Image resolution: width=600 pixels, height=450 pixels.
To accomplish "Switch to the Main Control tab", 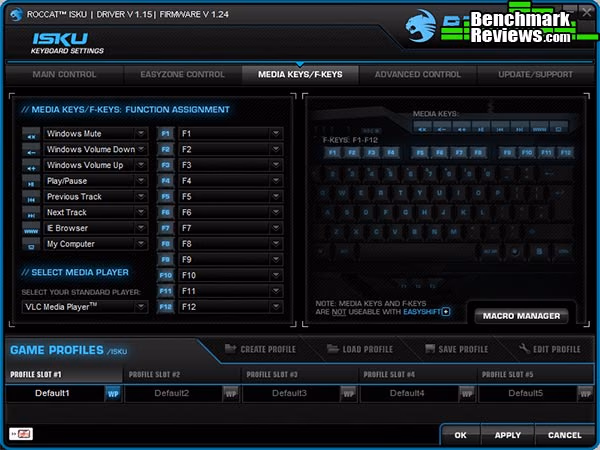I will (x=64, y=75).
